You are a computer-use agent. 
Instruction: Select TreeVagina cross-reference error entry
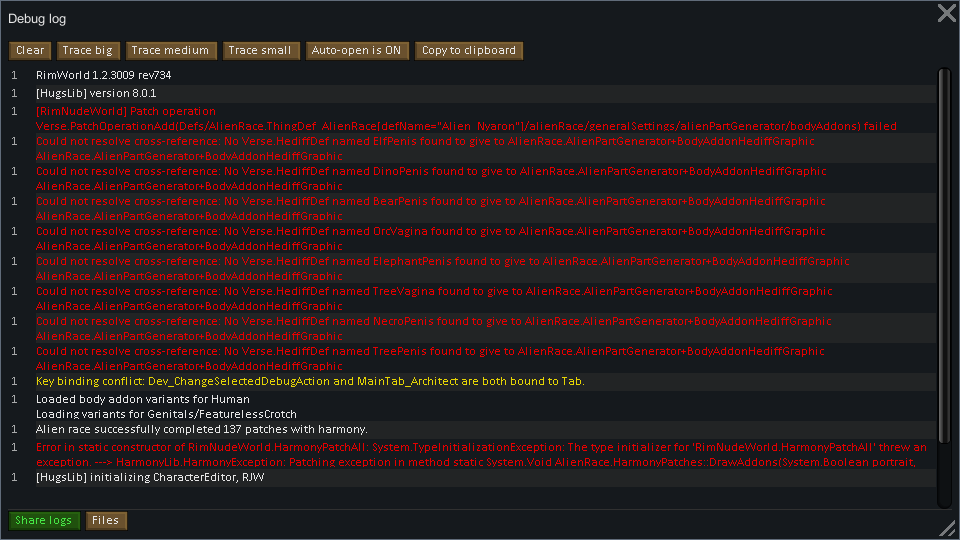point(471,298)
